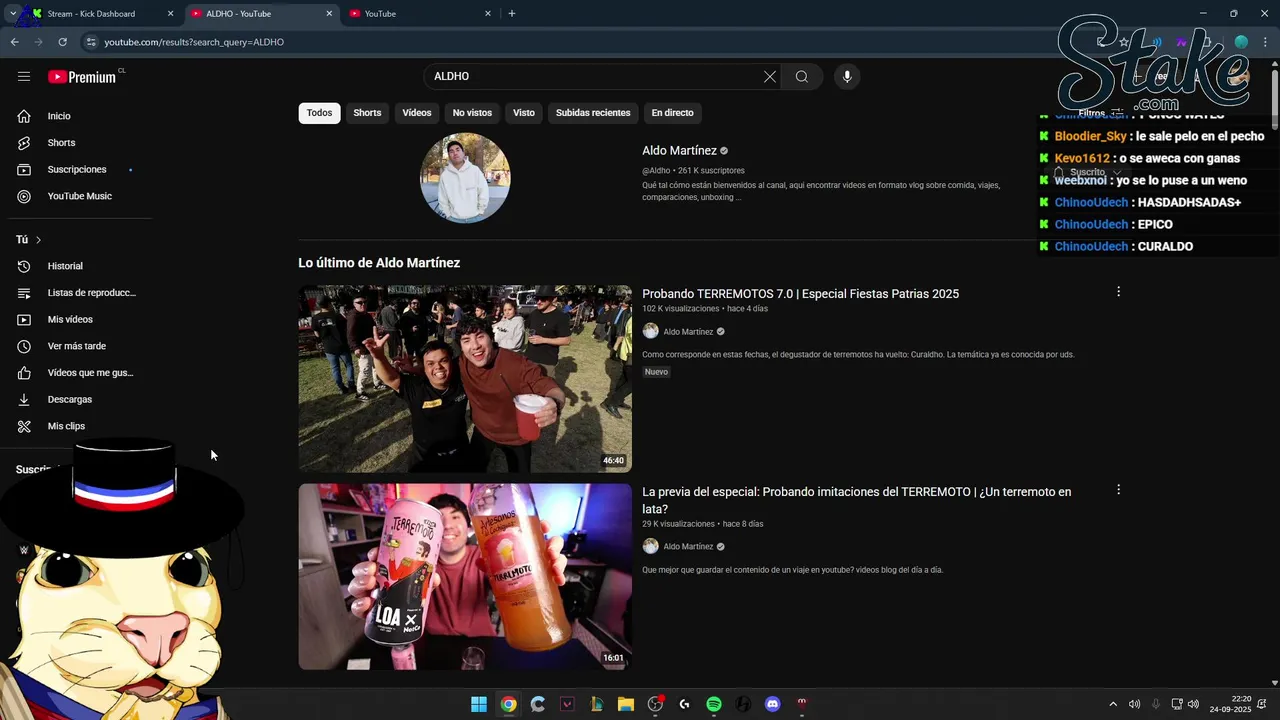Open options menu for La previa video
Screen dimensions: 1280x720
coord(1118,490)
